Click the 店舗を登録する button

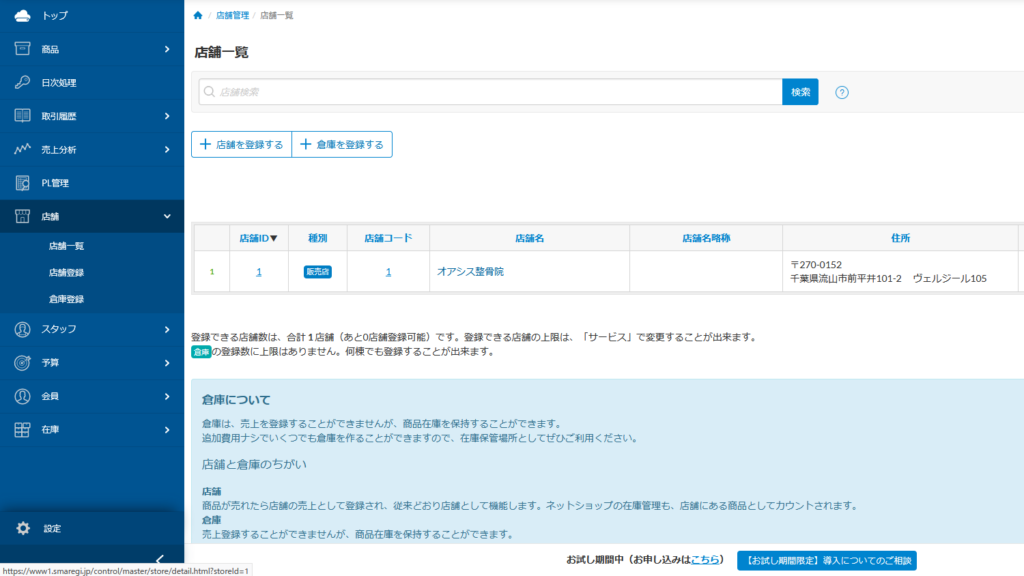point(241,145)
